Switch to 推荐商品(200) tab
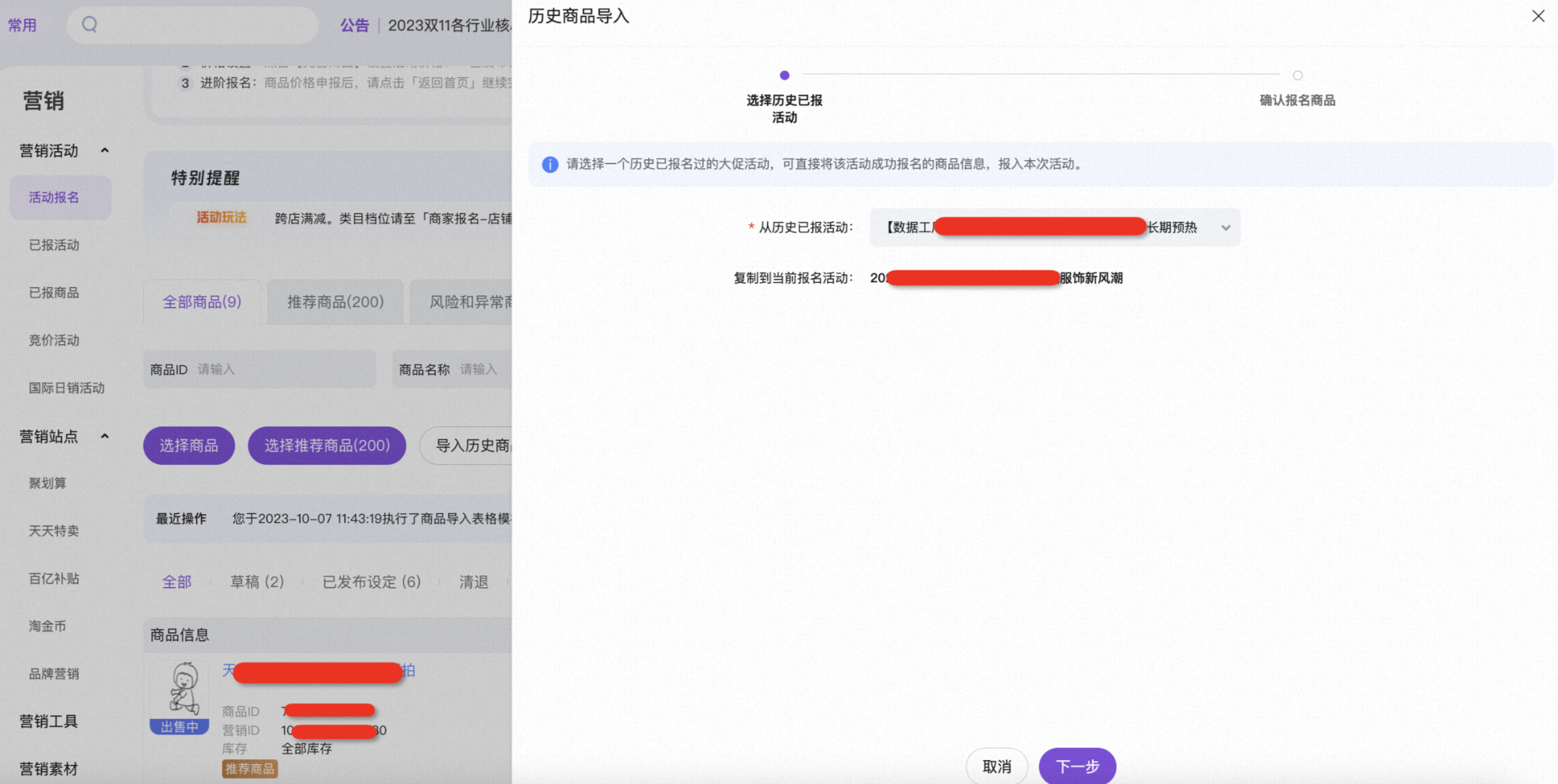1558x784 pixels. [x=335, y=302]
